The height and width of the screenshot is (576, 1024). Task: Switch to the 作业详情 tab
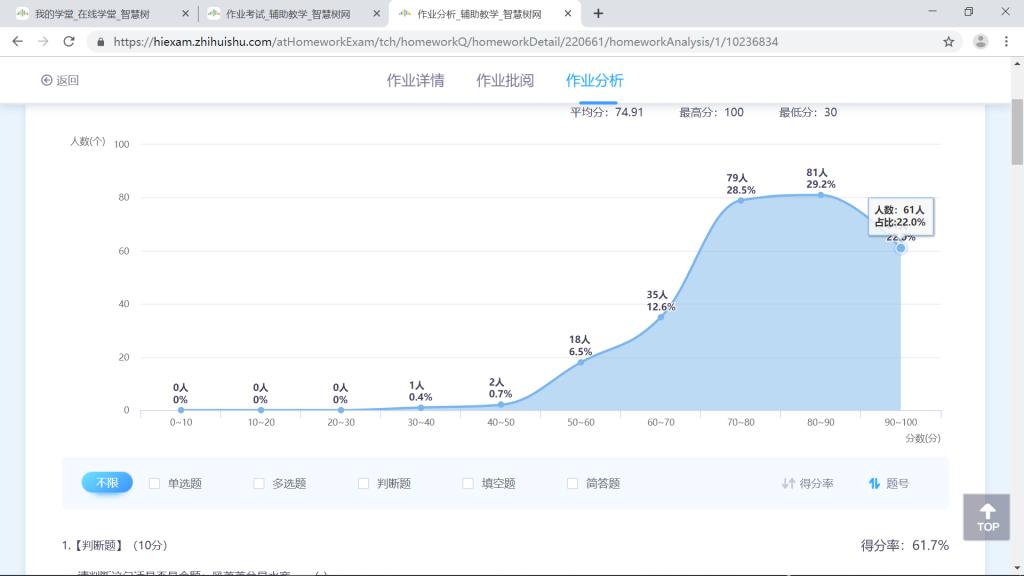[415, 81]
